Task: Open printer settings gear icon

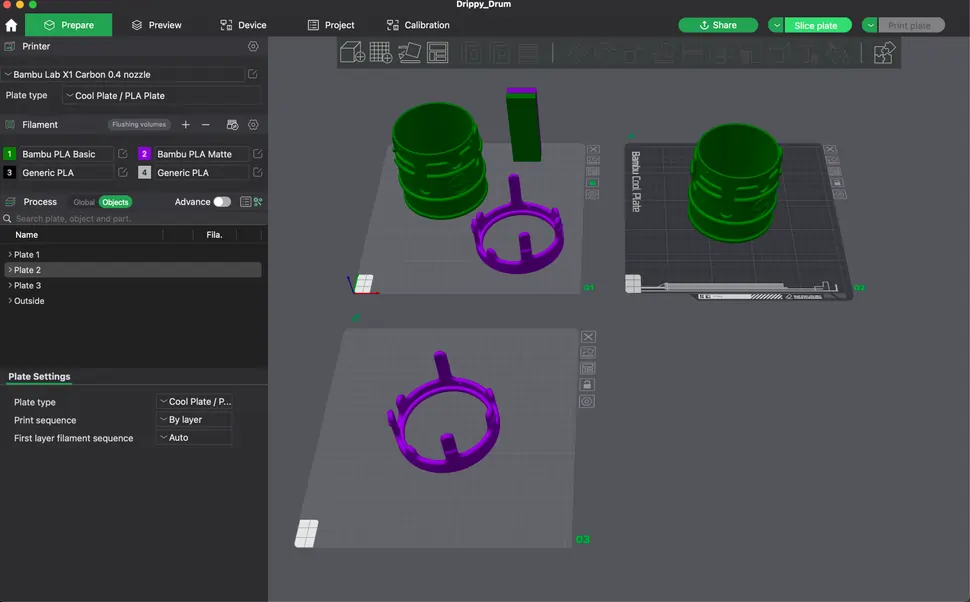Action: tap(253, 46)
